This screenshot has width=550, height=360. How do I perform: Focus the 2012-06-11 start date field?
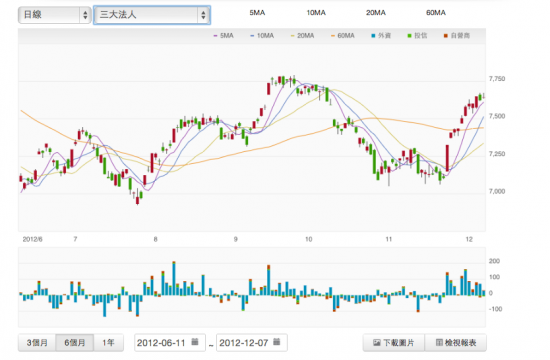[170, 342]
